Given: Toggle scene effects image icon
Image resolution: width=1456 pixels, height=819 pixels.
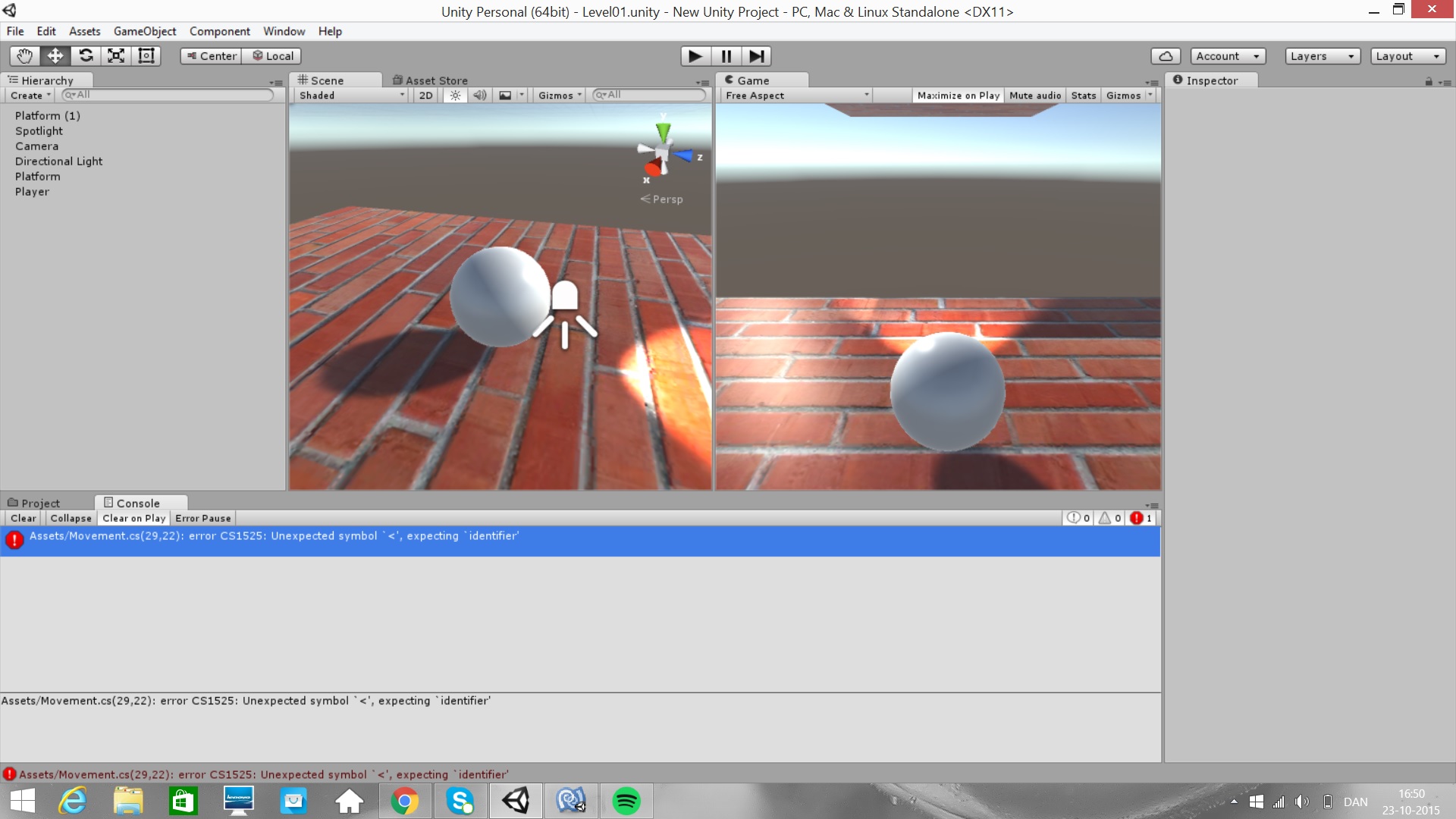Looking at the screenshot, I should 505,96.
